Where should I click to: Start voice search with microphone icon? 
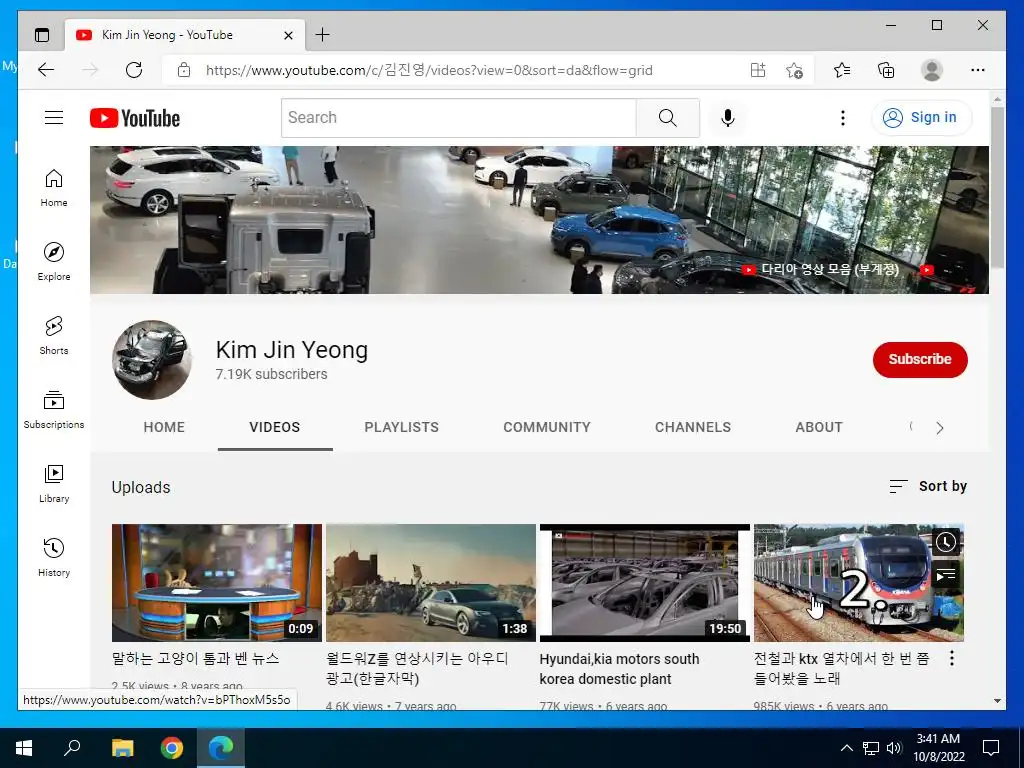[x=728, y=118]
